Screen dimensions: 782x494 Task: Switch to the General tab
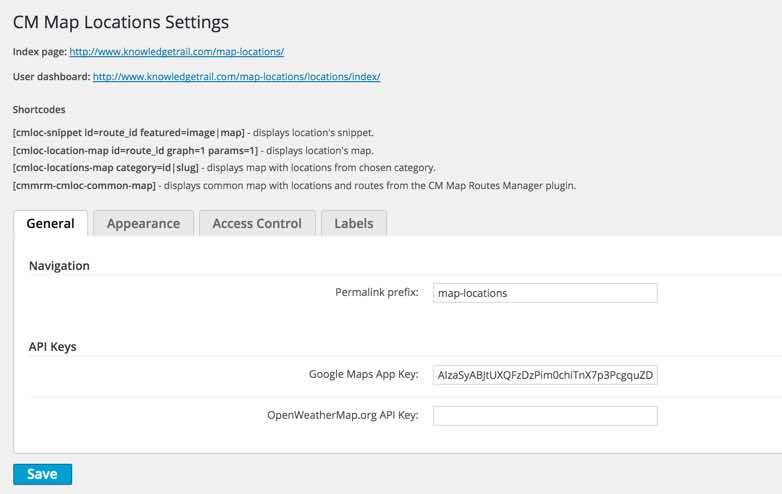tap(50, 223)
